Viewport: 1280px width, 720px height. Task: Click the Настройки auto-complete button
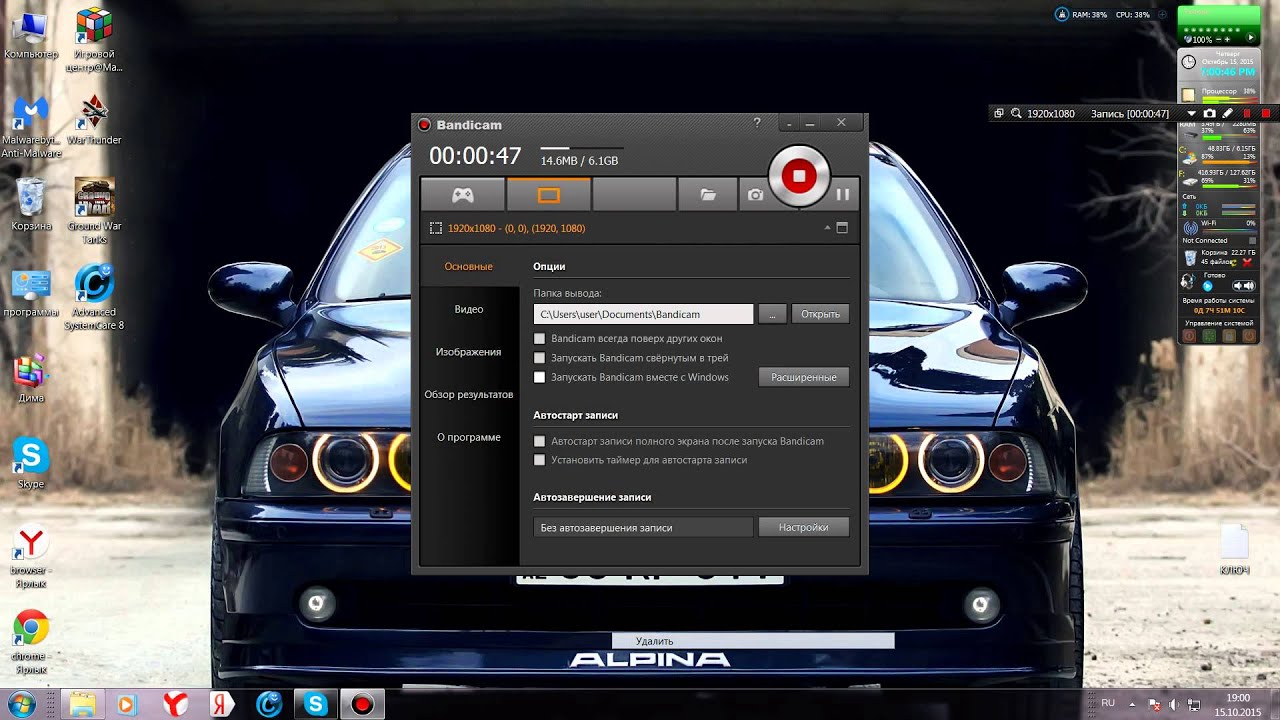804,527
